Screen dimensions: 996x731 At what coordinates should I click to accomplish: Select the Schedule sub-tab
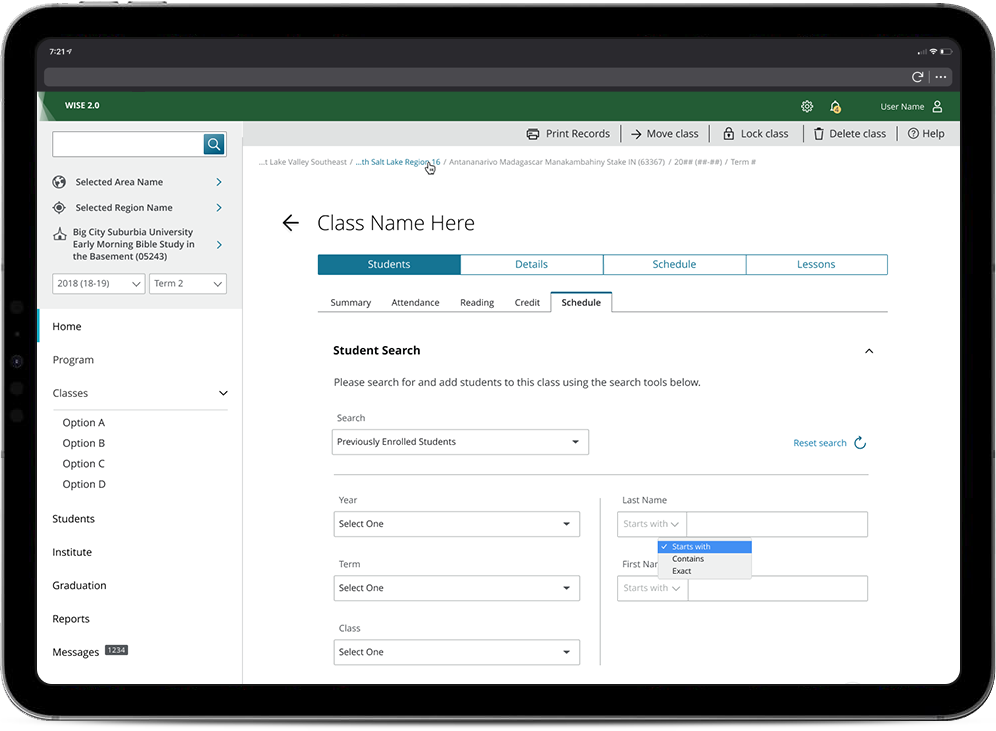point(581,302)
